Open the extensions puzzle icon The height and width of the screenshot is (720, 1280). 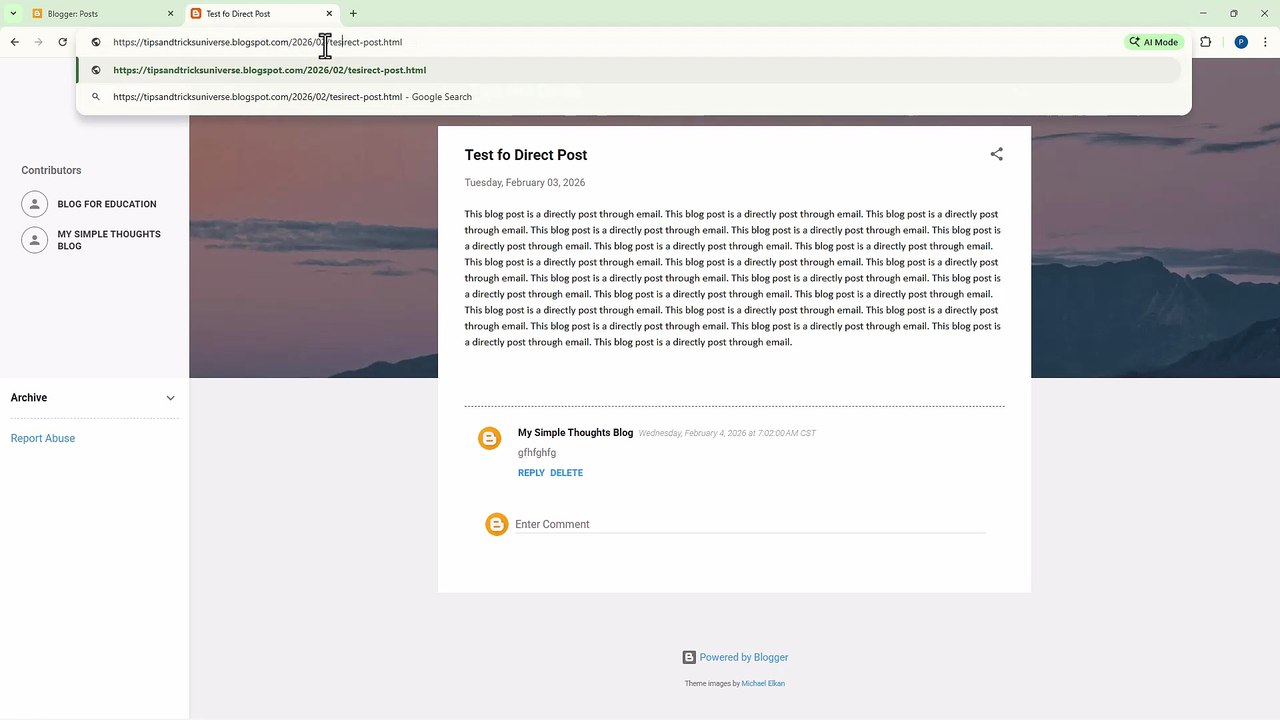coord(1205,42)
